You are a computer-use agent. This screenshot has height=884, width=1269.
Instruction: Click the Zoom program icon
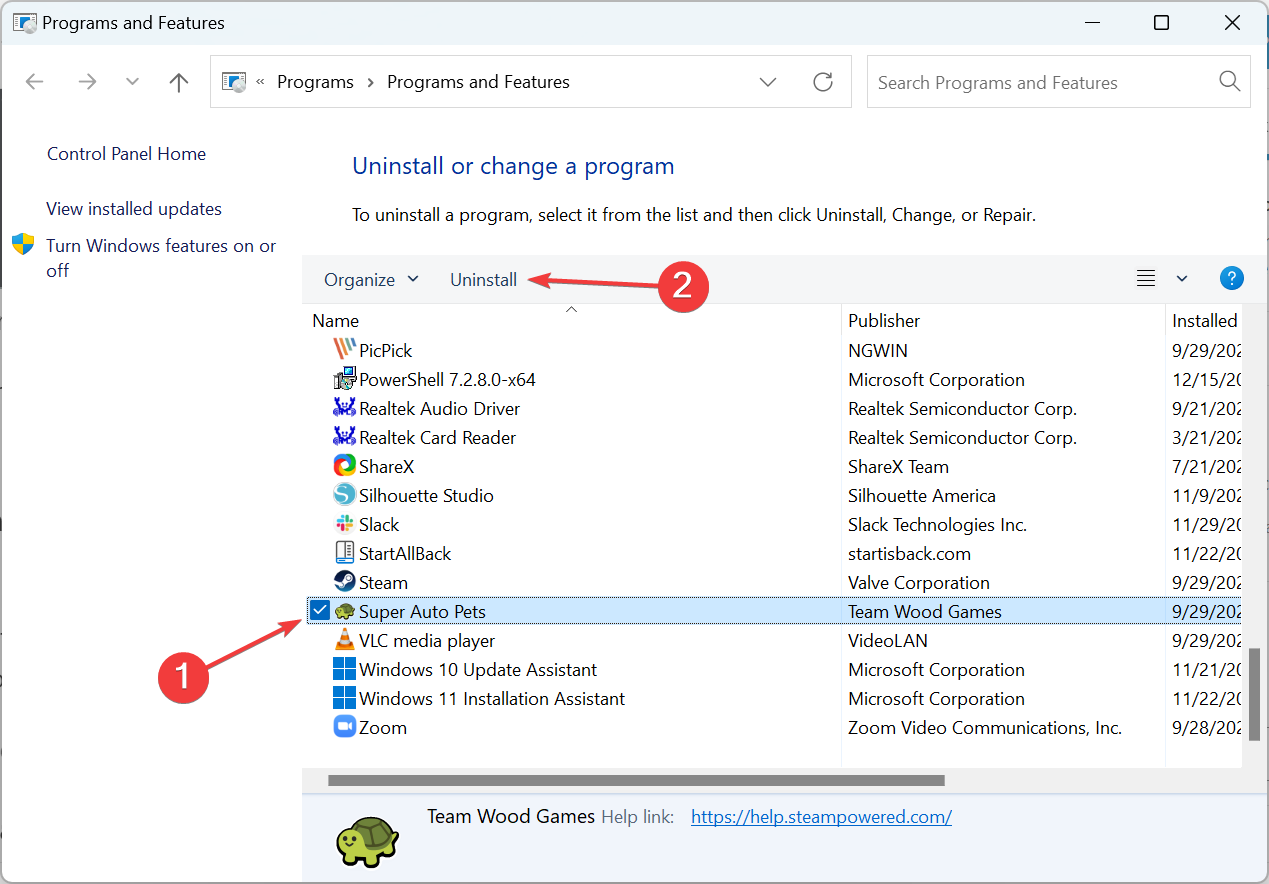(x=344, y=727)
